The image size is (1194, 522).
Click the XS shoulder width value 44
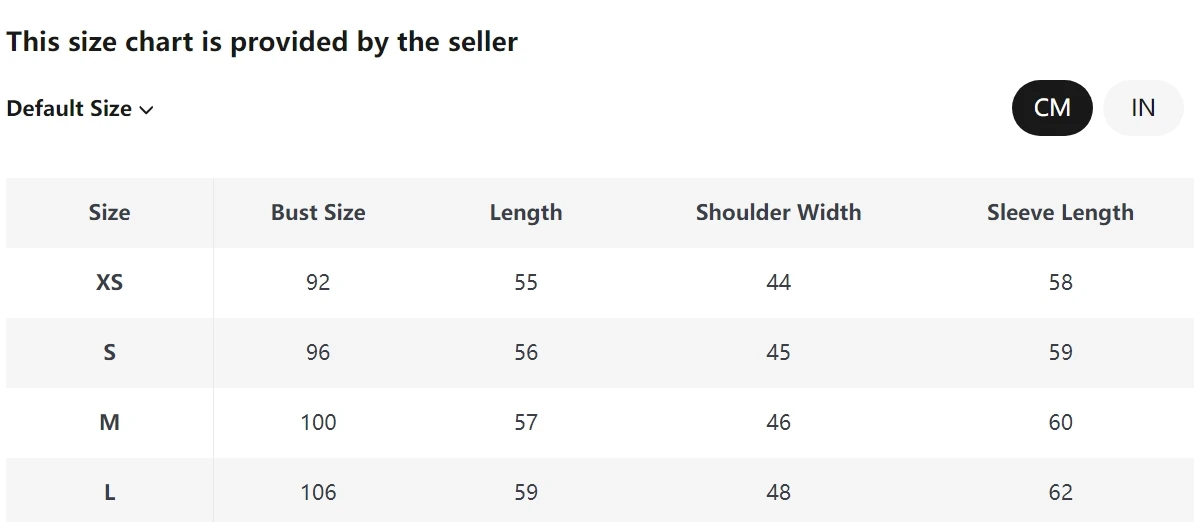(x=778, y=282)
